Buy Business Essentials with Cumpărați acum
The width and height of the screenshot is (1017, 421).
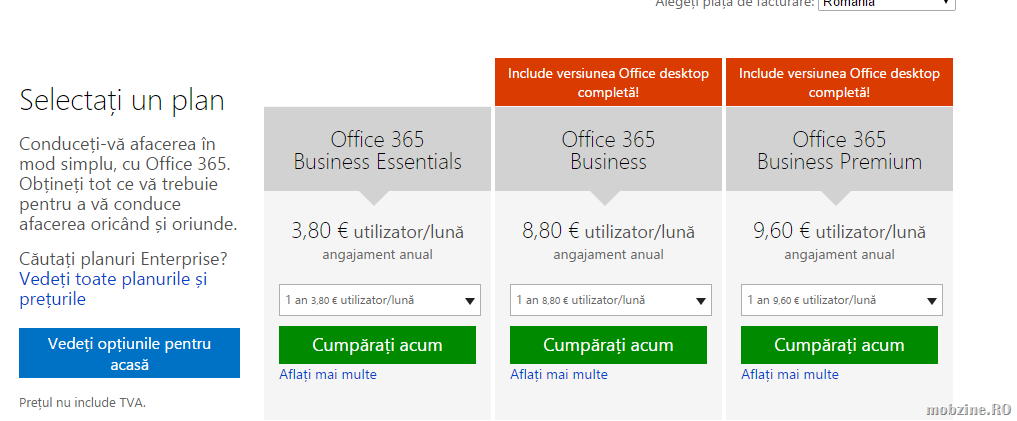[377, 345]
